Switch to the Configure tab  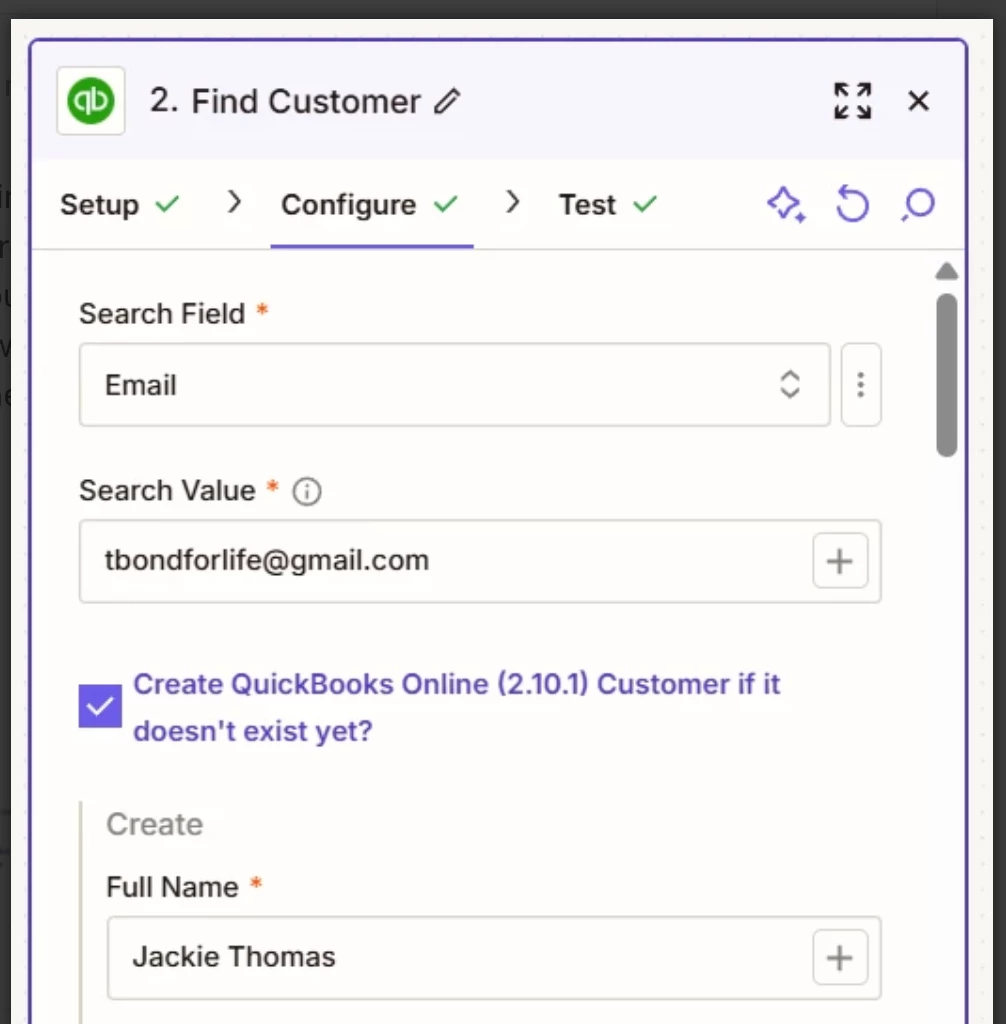click(370, 204)
